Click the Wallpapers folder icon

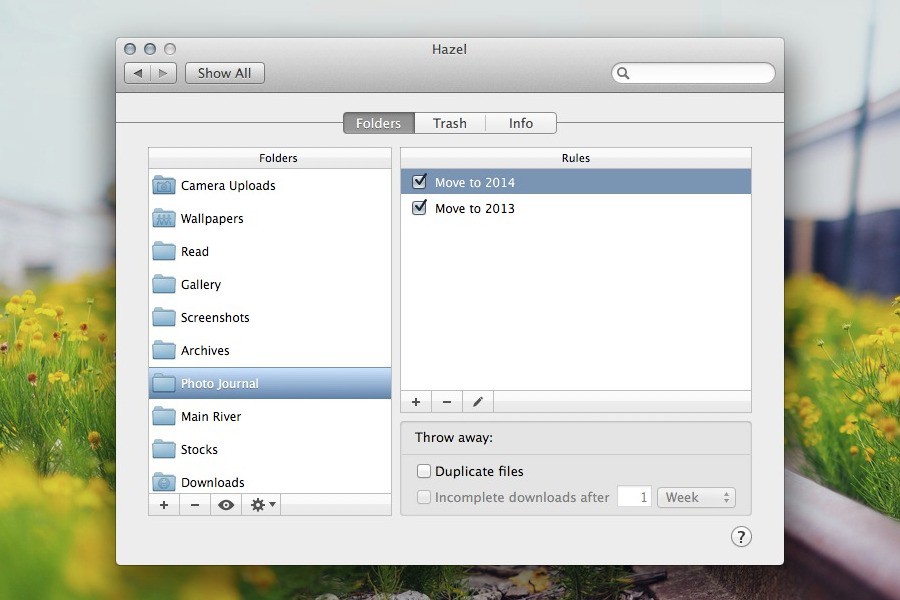point(164,218)
